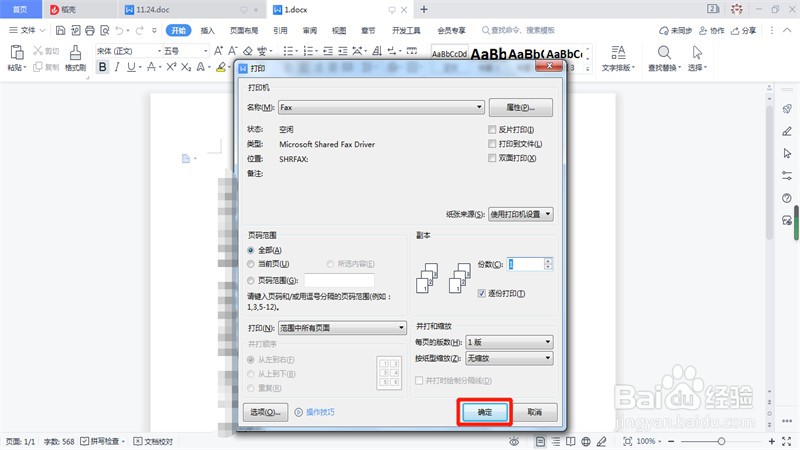This screenshot has height=450, width=800.
Task: Open the 插入 (Insert) ribbon tab
Action: pos(207,31)
